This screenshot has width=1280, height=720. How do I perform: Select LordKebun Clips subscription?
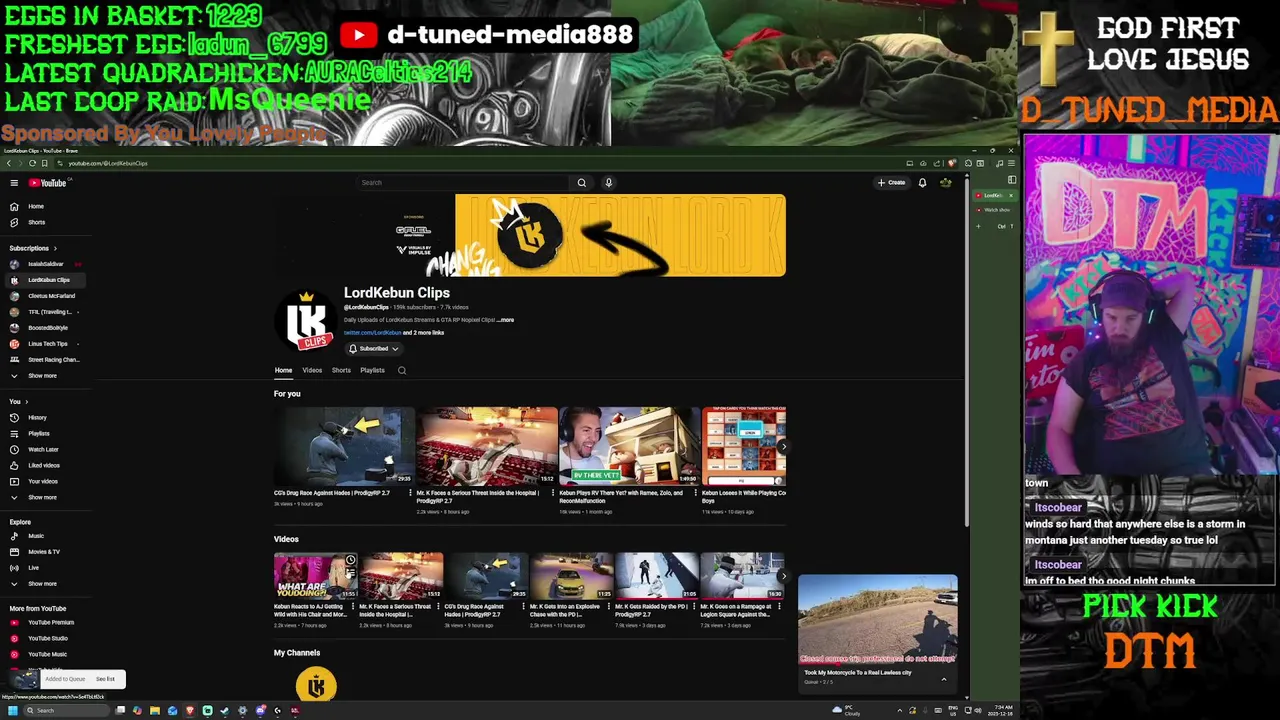tap(45, 280)
